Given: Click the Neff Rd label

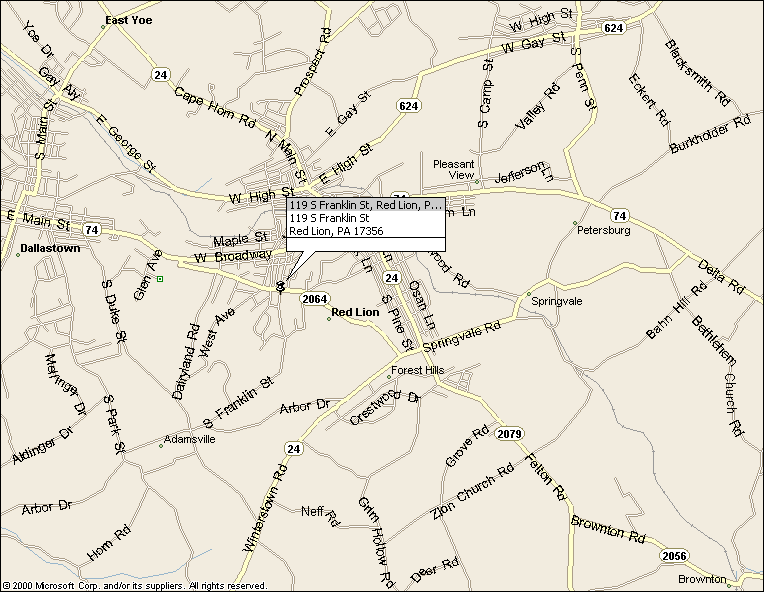Looking at the screenshot, I should pyautogui.click(x=320, y=515).
